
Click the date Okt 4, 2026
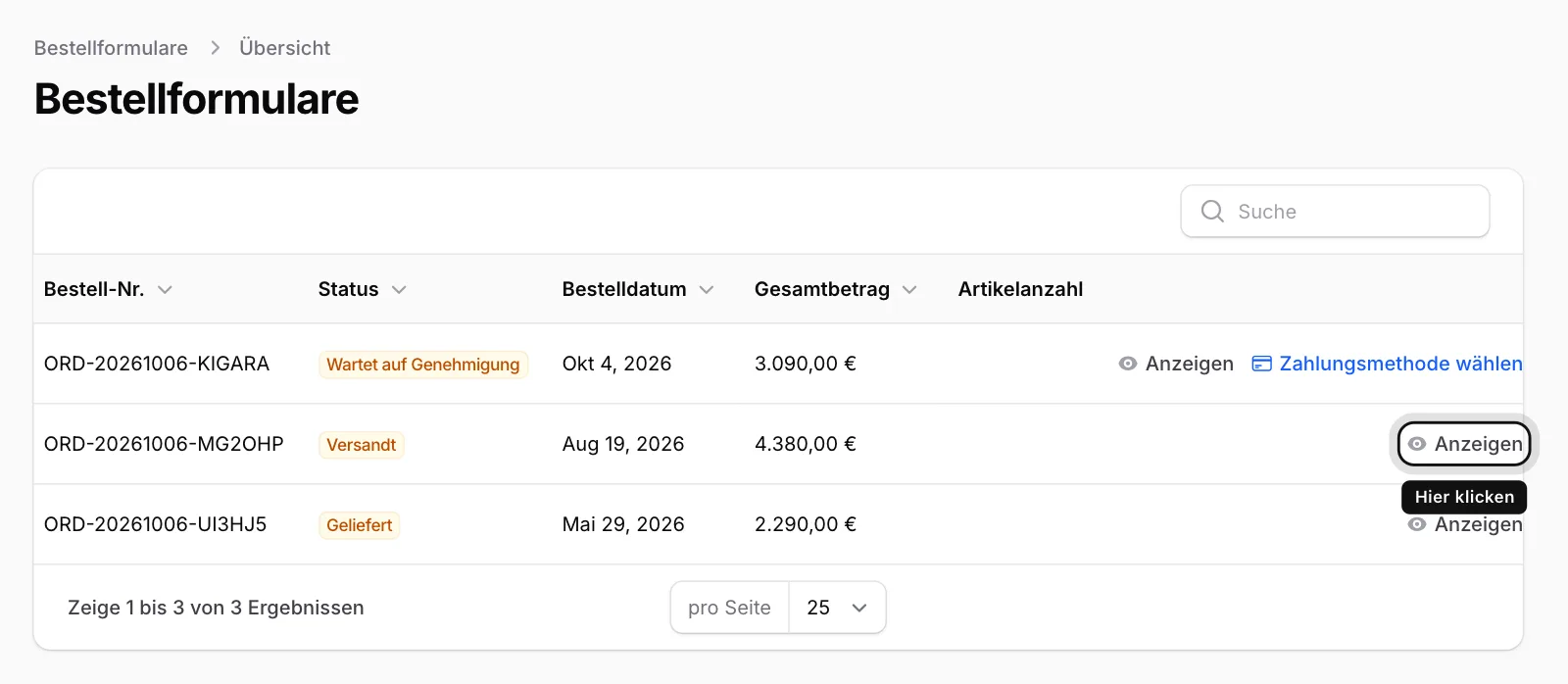tap(617, 364)
